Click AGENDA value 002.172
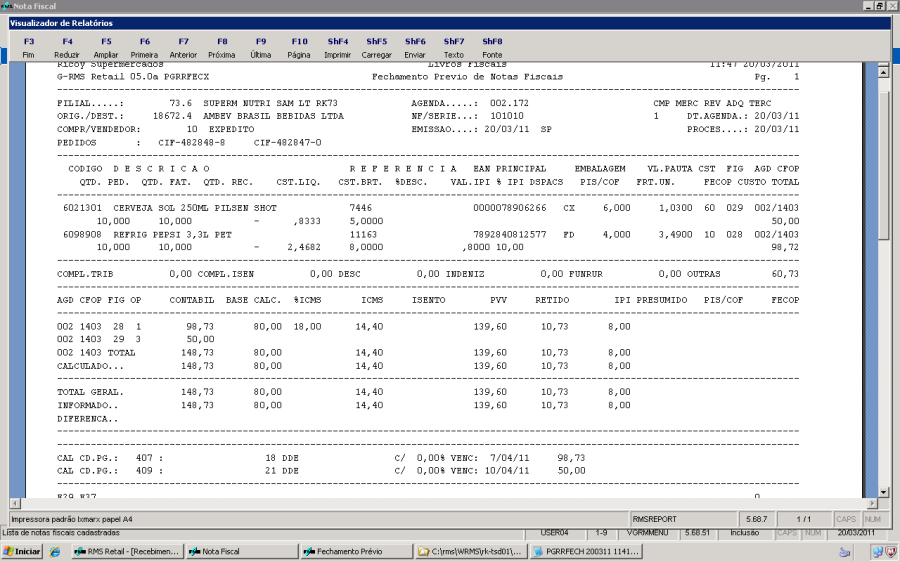 [509, 103]
